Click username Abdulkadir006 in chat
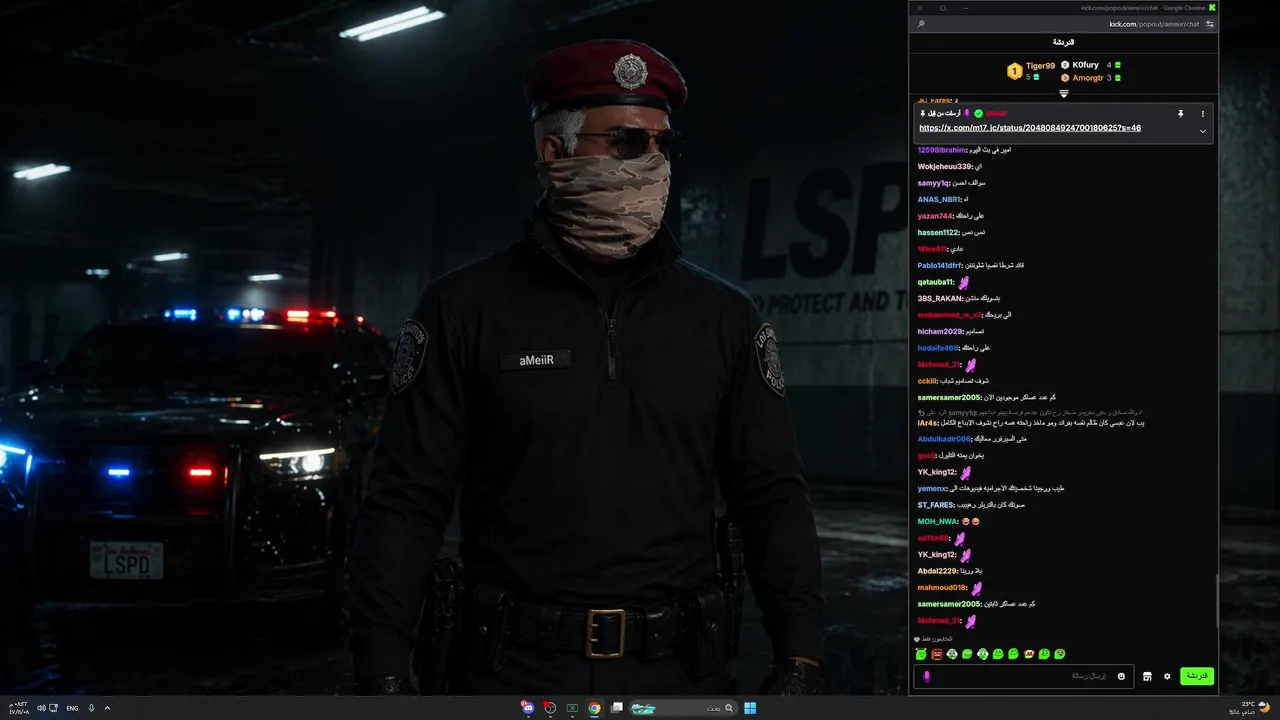 [x=944, y=439]
